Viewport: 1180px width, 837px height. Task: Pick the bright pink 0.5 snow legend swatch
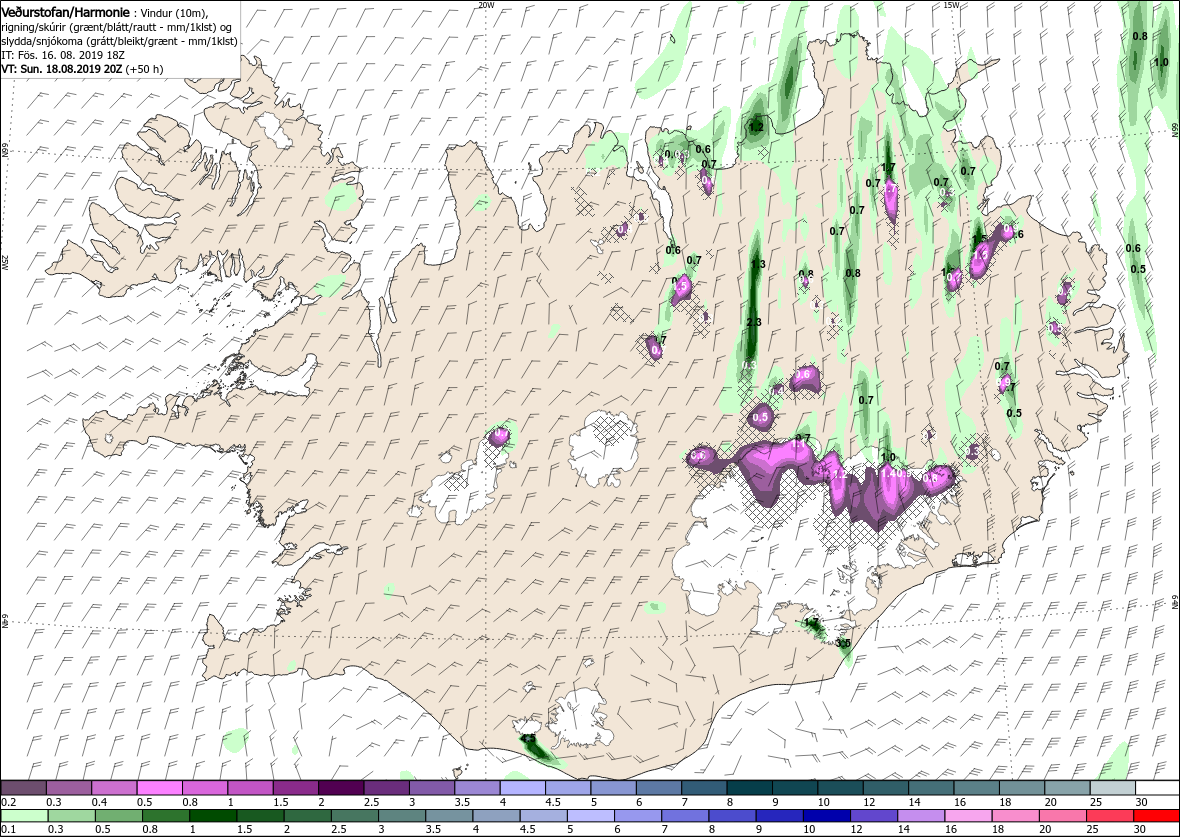coord(160,787)
